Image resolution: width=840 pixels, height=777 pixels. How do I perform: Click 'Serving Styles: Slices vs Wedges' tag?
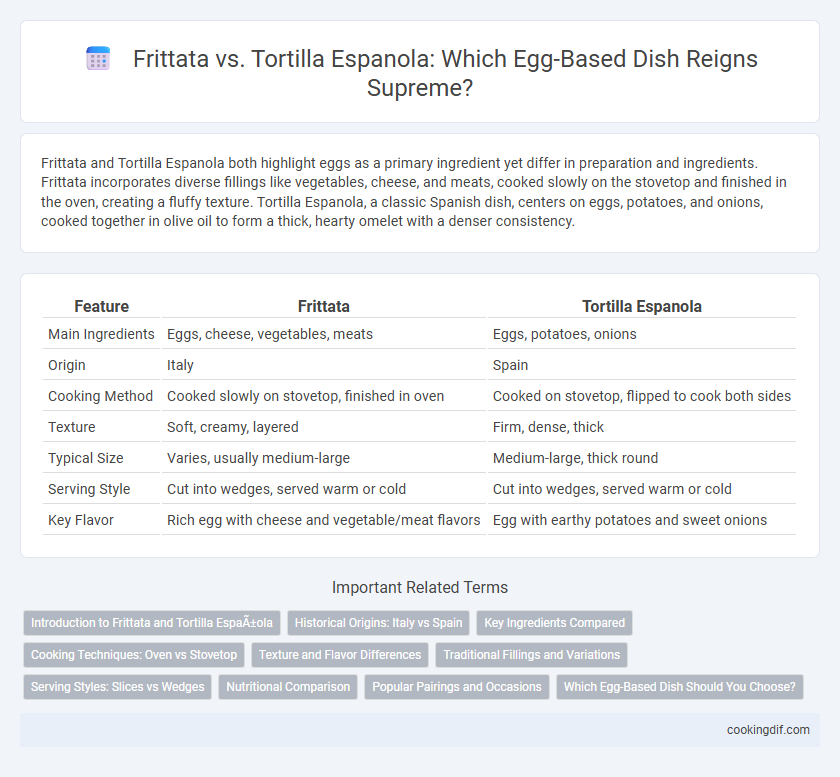click(x=117, y=687)
